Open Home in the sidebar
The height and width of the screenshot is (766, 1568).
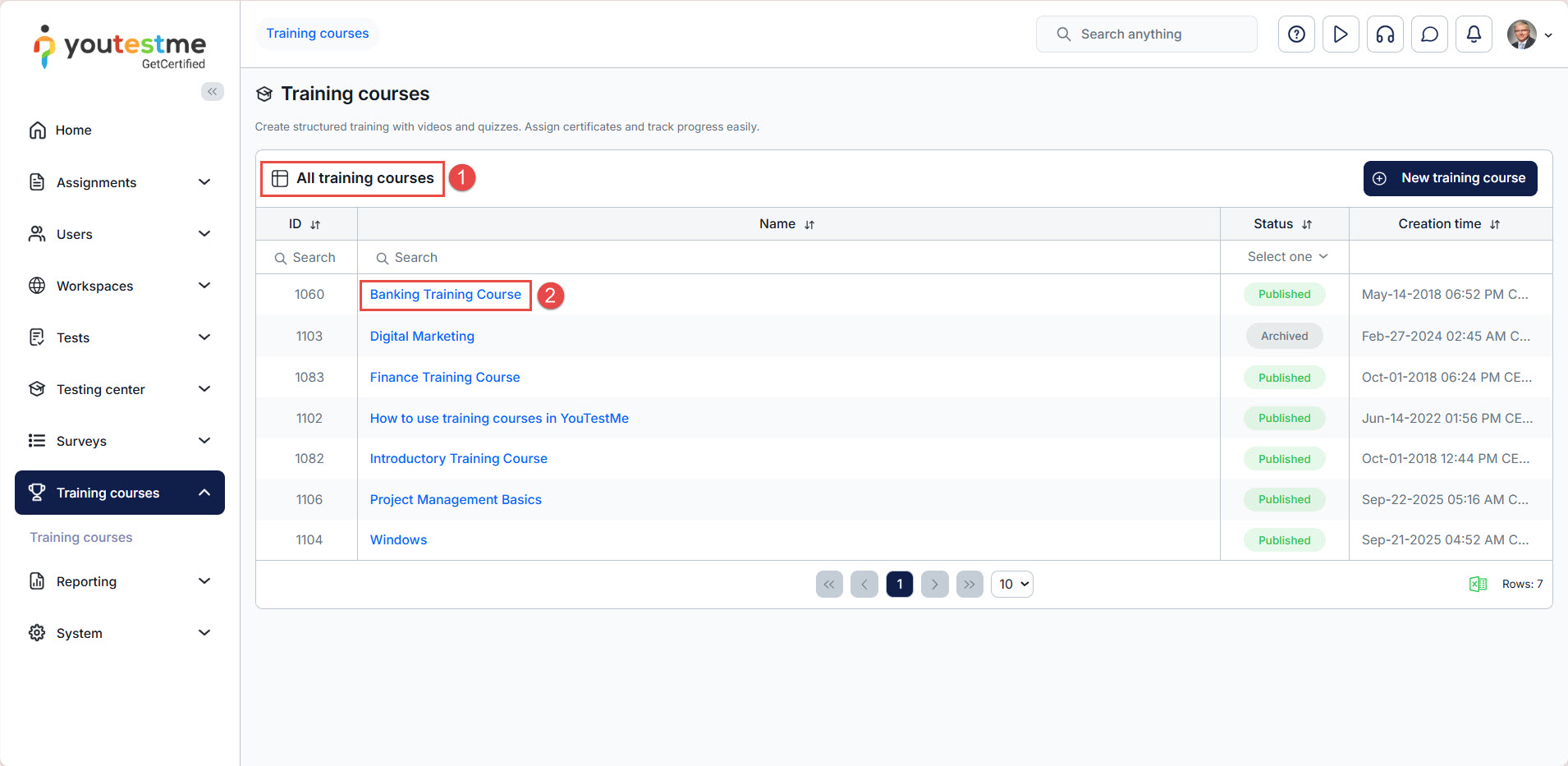pyautogui.click(x=73, y=131)
